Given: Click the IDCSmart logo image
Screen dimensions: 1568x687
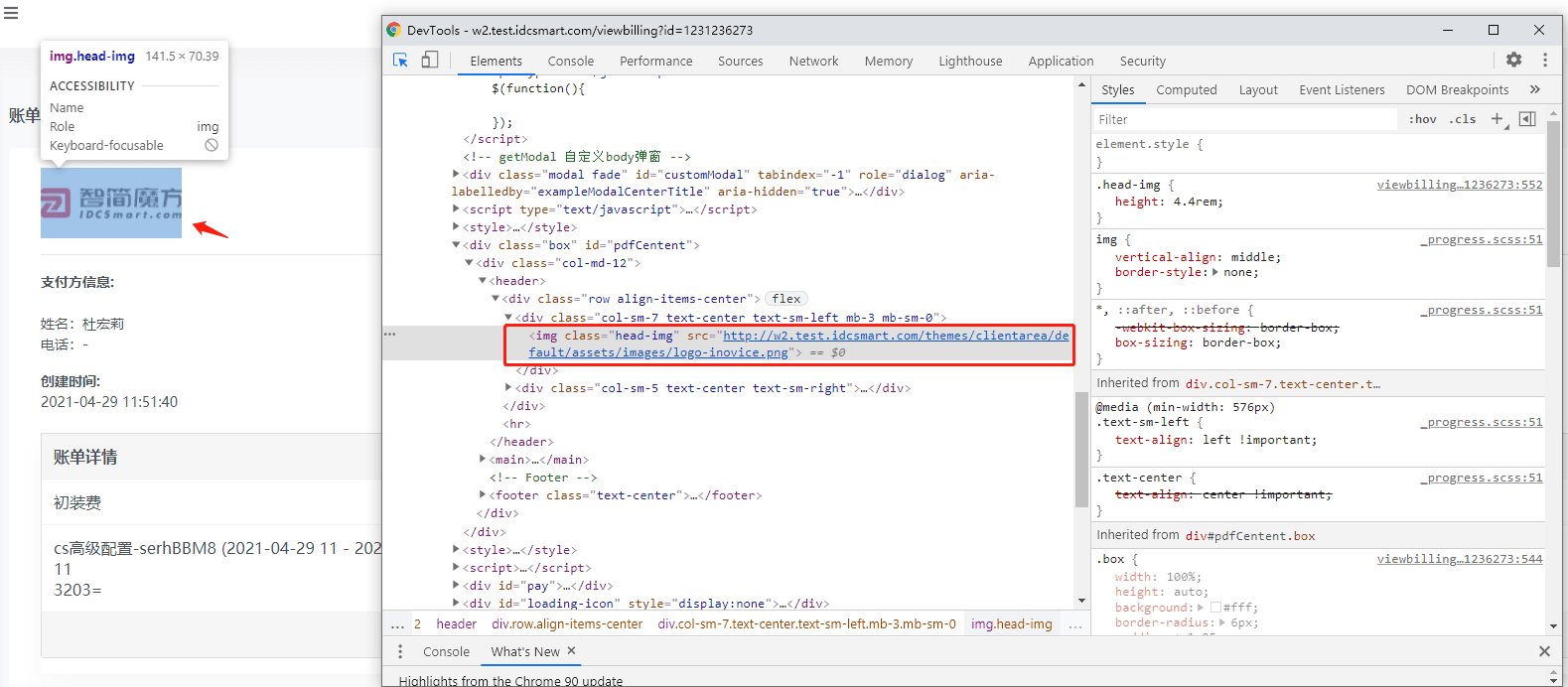Looking at the screenshot, I should [111, 203].
